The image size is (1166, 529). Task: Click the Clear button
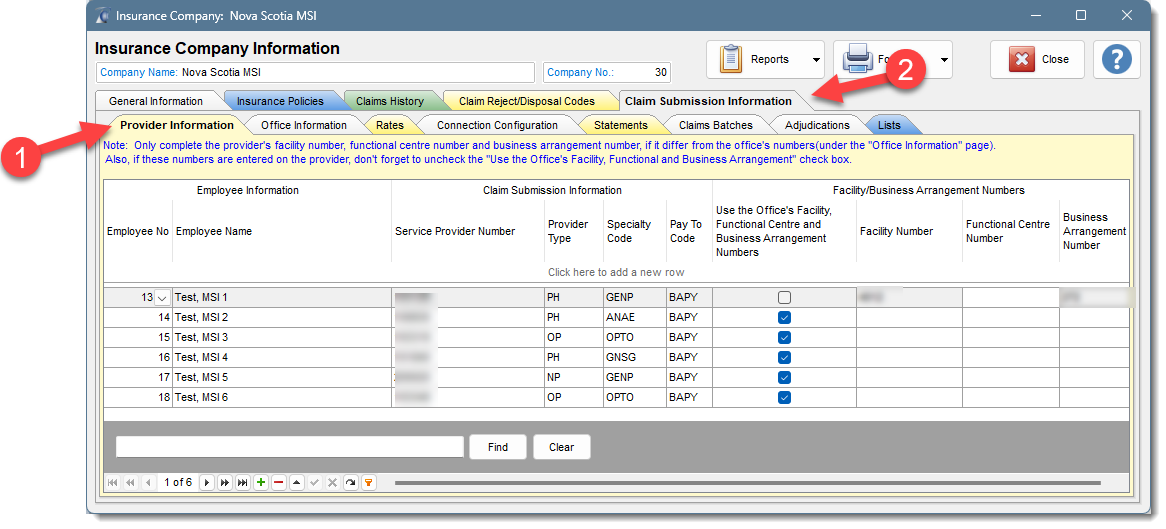click(x=561, y=447)
